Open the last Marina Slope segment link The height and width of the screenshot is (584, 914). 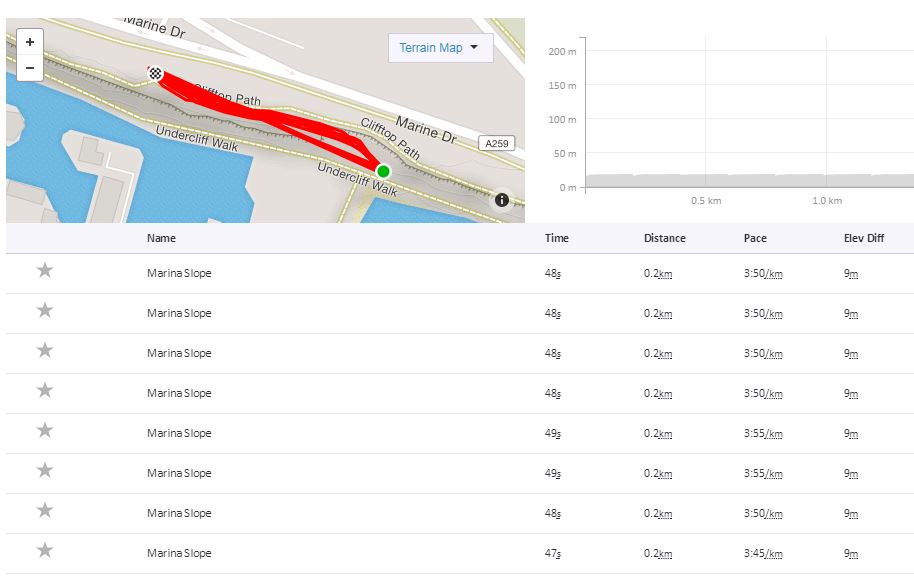click(179, 553)
